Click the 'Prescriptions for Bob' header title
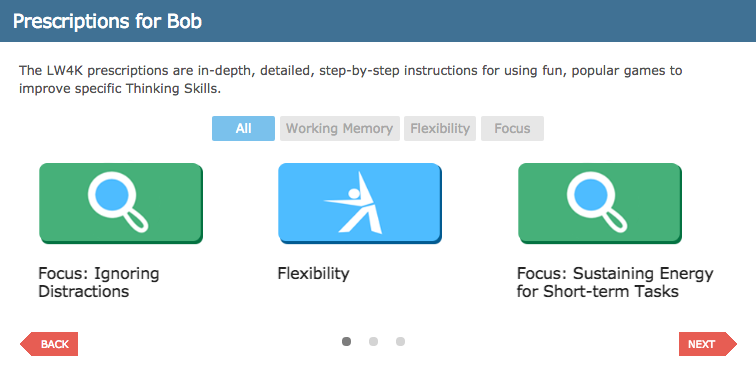Screen dimensions: 756x372 [x=107, y=21]
